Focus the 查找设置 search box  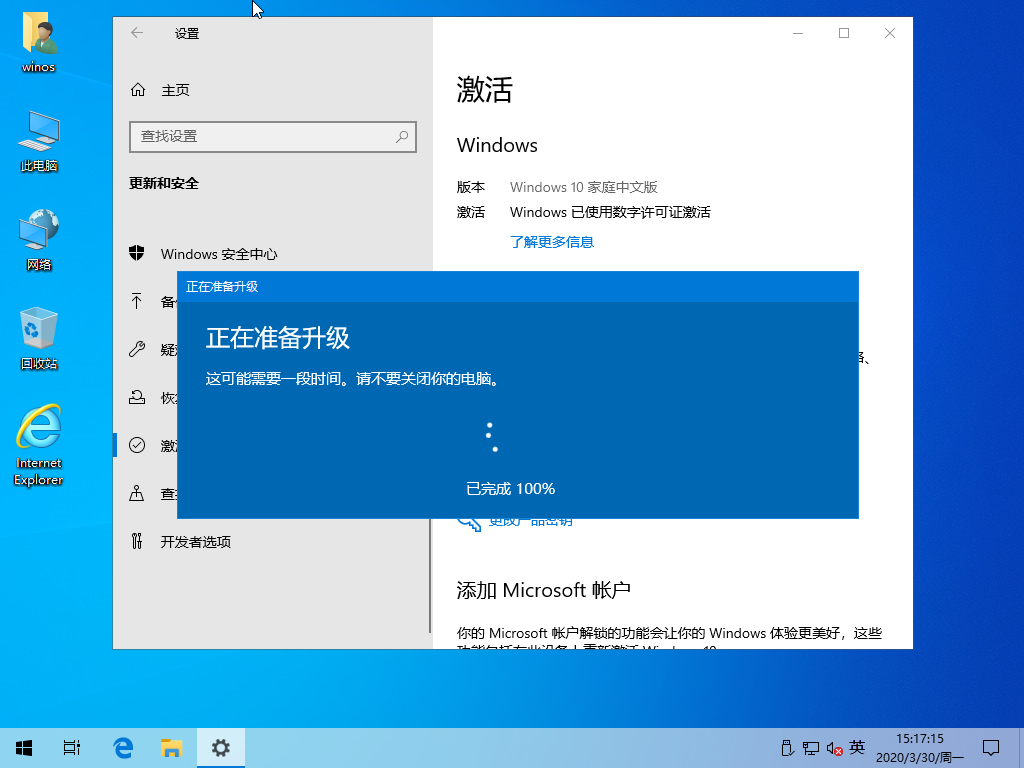pyautogui.click(x=272, y=136)
